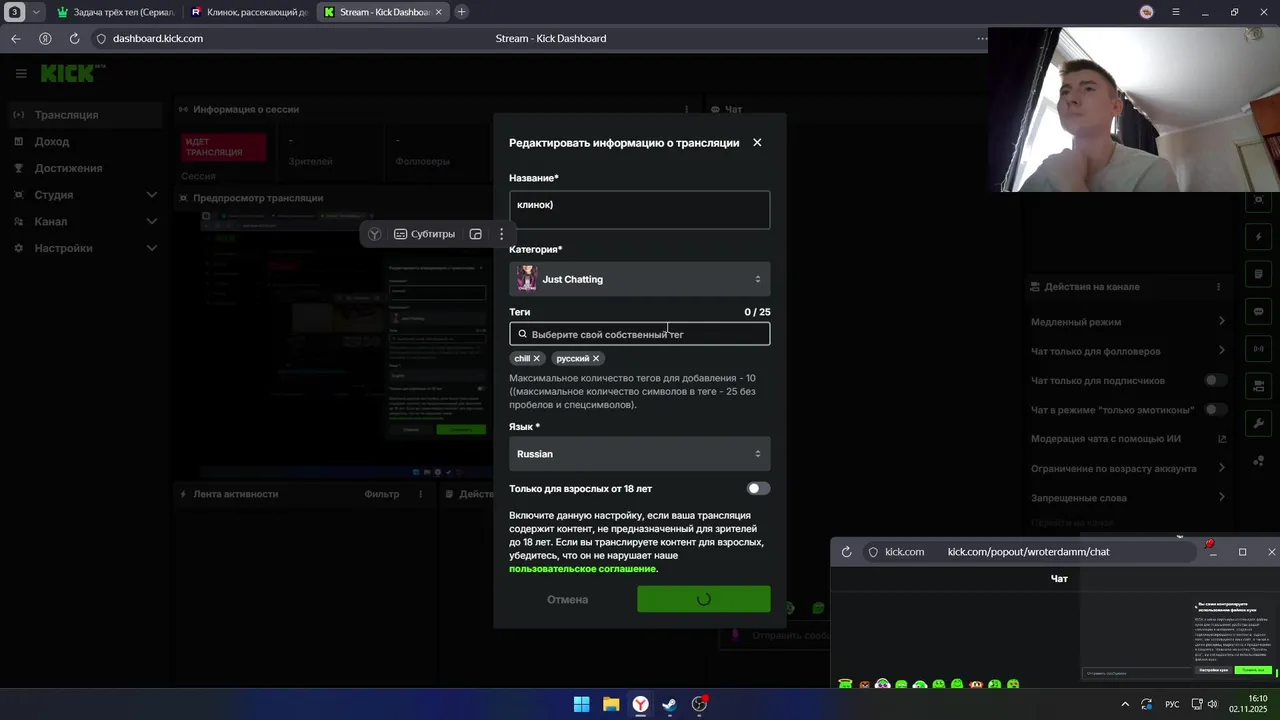Click the Отмена button
This screenshot has width=1280, height=720.
coord(567,600)
